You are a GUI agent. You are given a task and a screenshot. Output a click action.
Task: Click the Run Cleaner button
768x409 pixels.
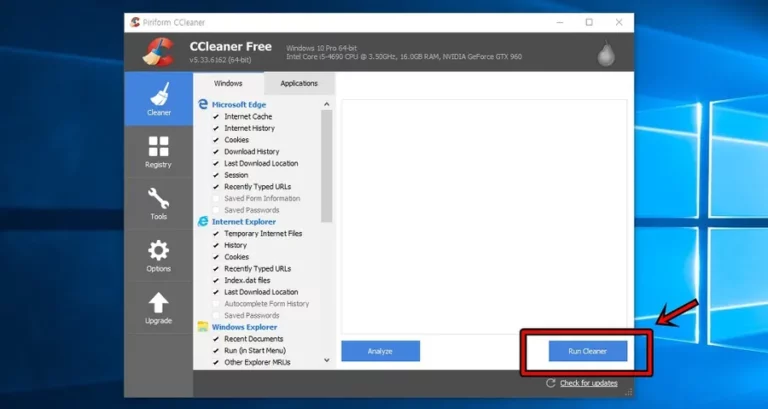click(x=588, y=351)
